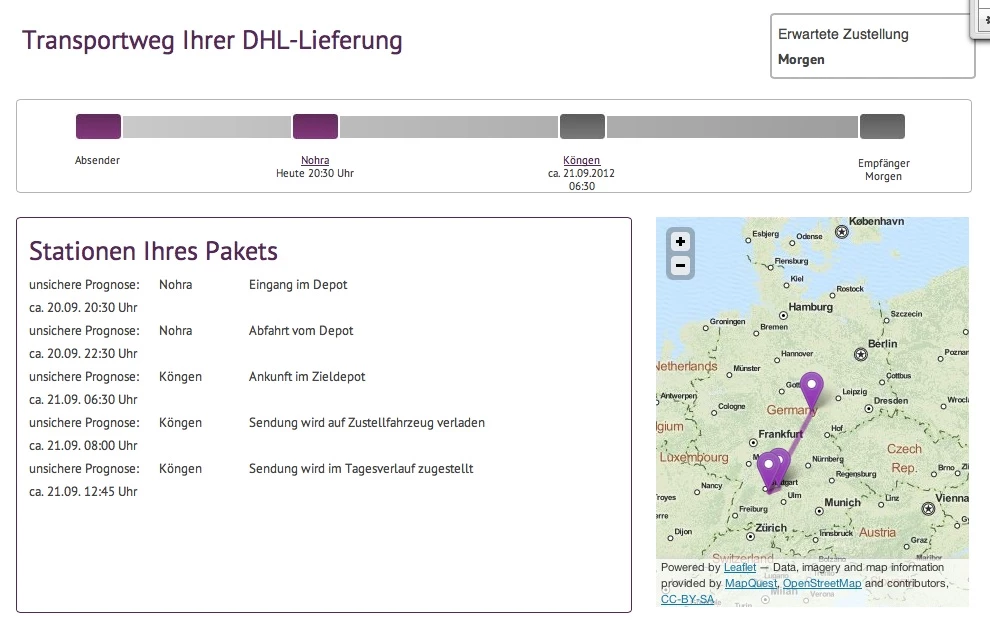The image size is (990, 627).
Task: Click the 'ca. 20.09. 20:30 Uhr' time
Action: click(83, 308)
